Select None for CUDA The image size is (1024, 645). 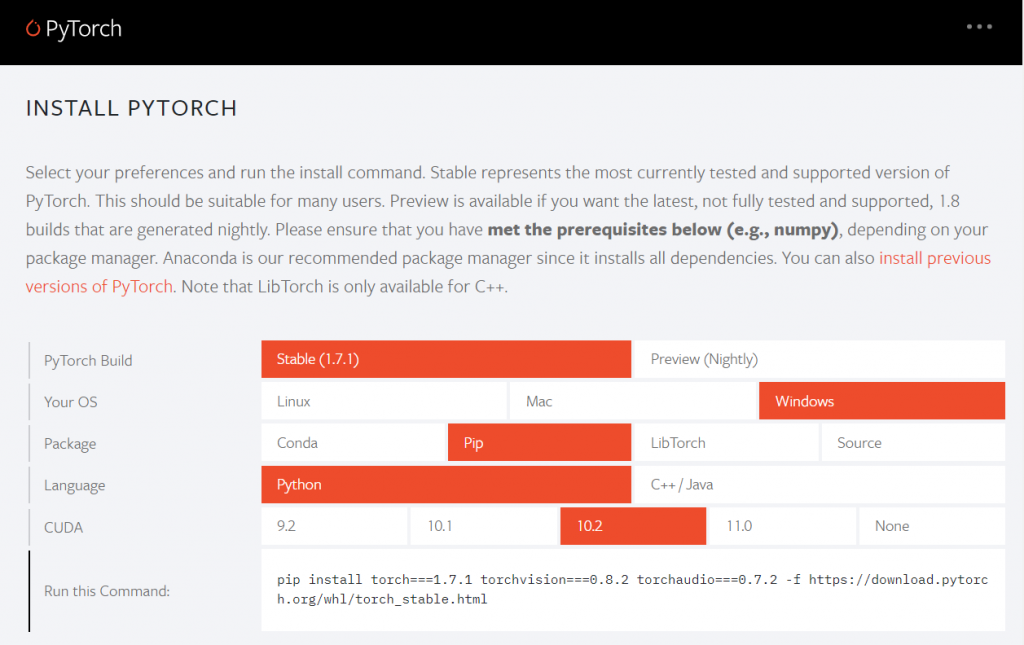pyautogui.click(x=931, y=526)
